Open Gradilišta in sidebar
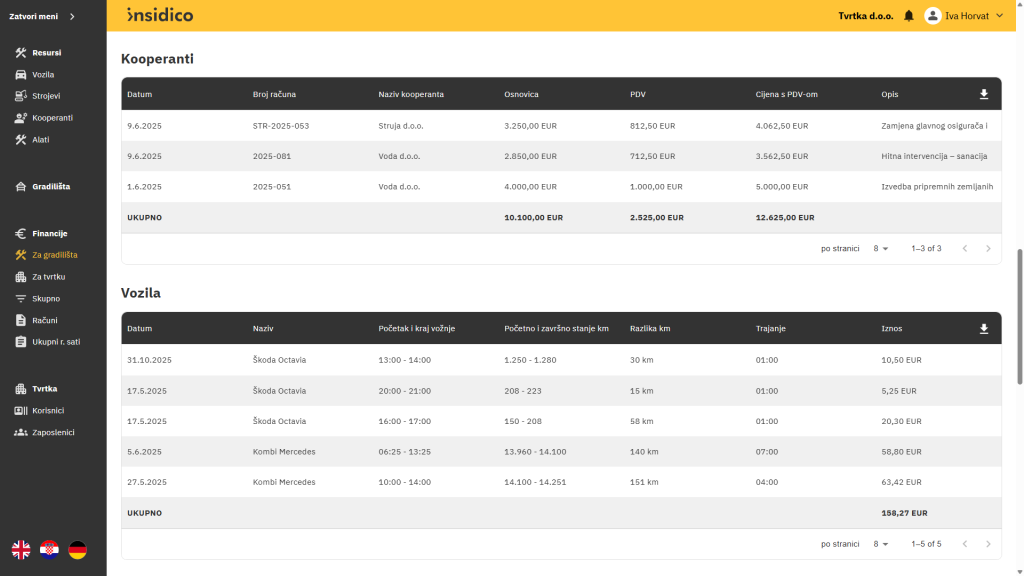 50,186
